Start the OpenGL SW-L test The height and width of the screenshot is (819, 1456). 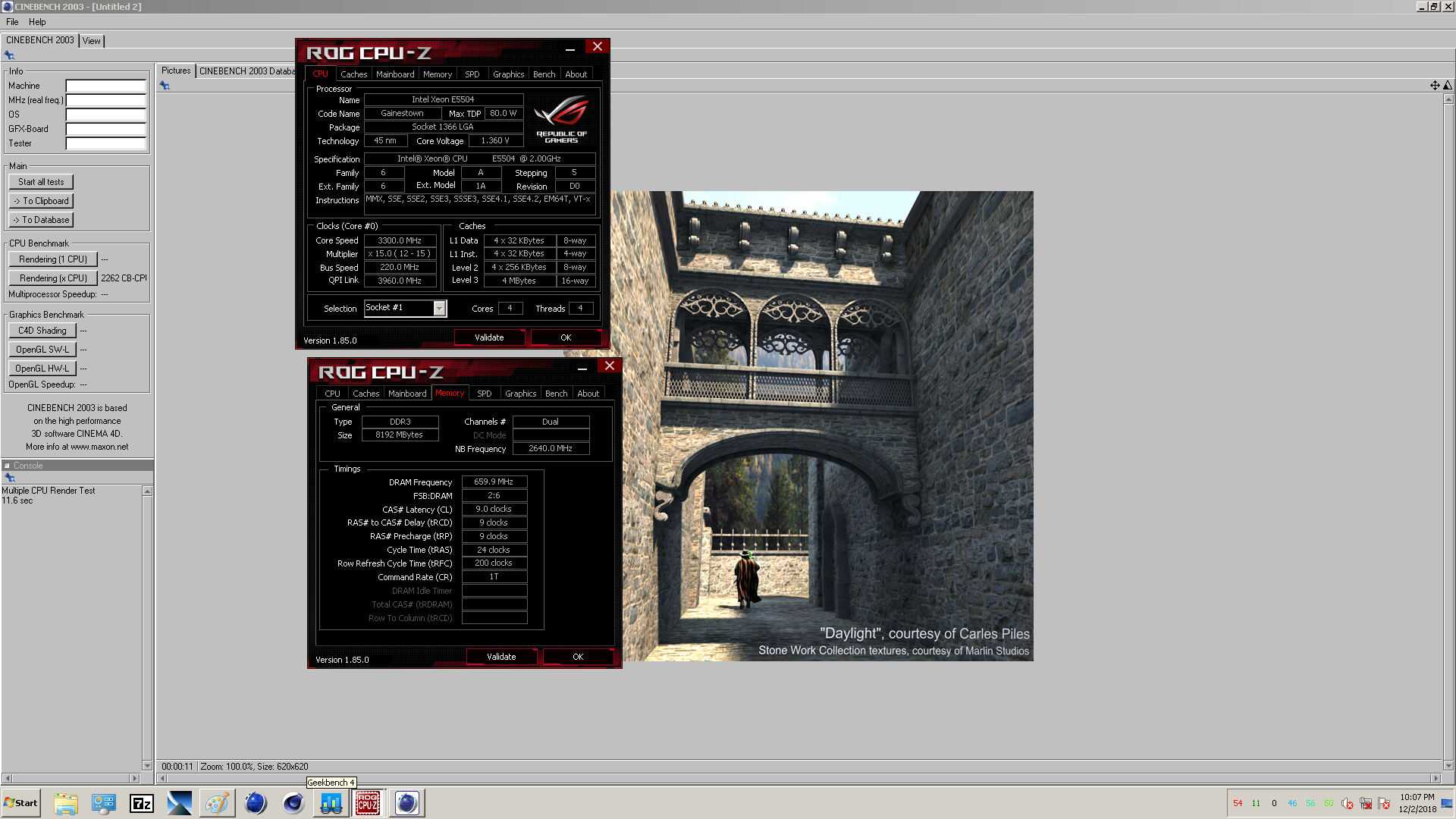(42, 350)
